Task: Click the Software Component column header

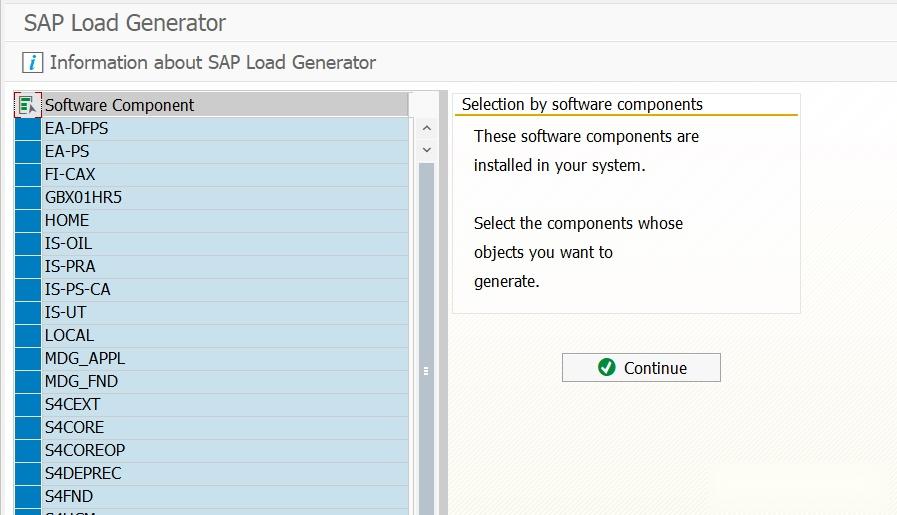Action: click(225, 104)
